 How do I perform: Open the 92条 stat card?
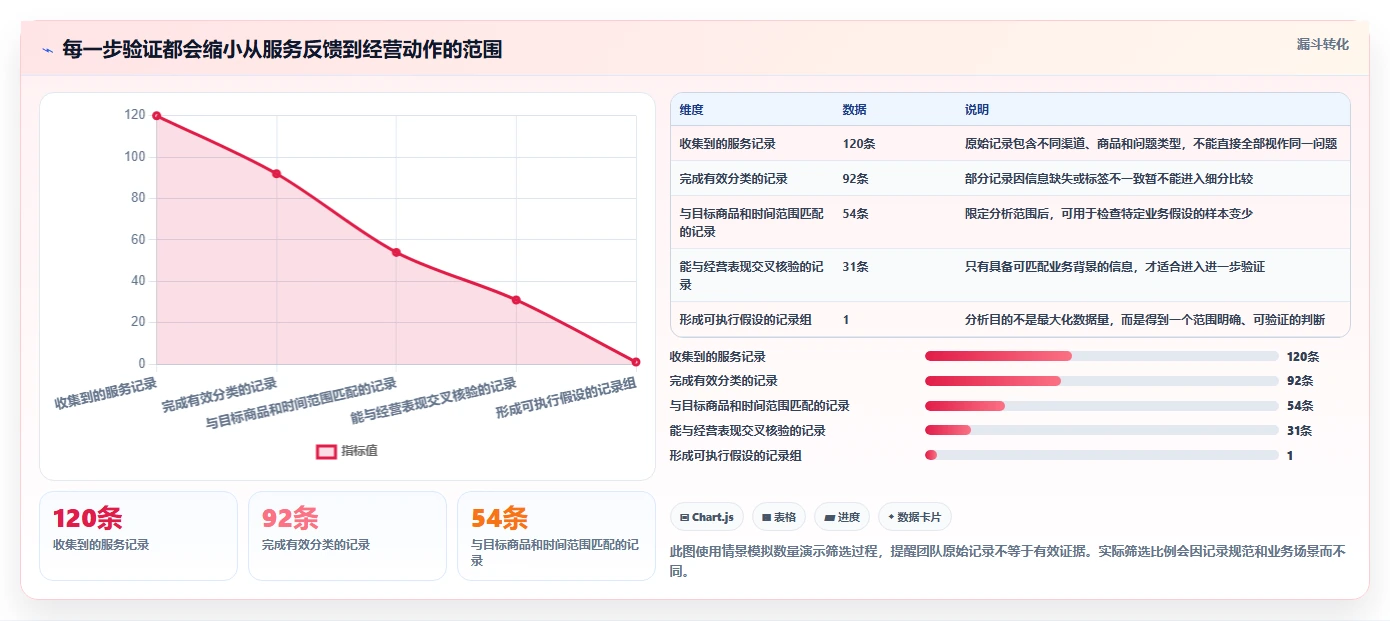(347, 536)
